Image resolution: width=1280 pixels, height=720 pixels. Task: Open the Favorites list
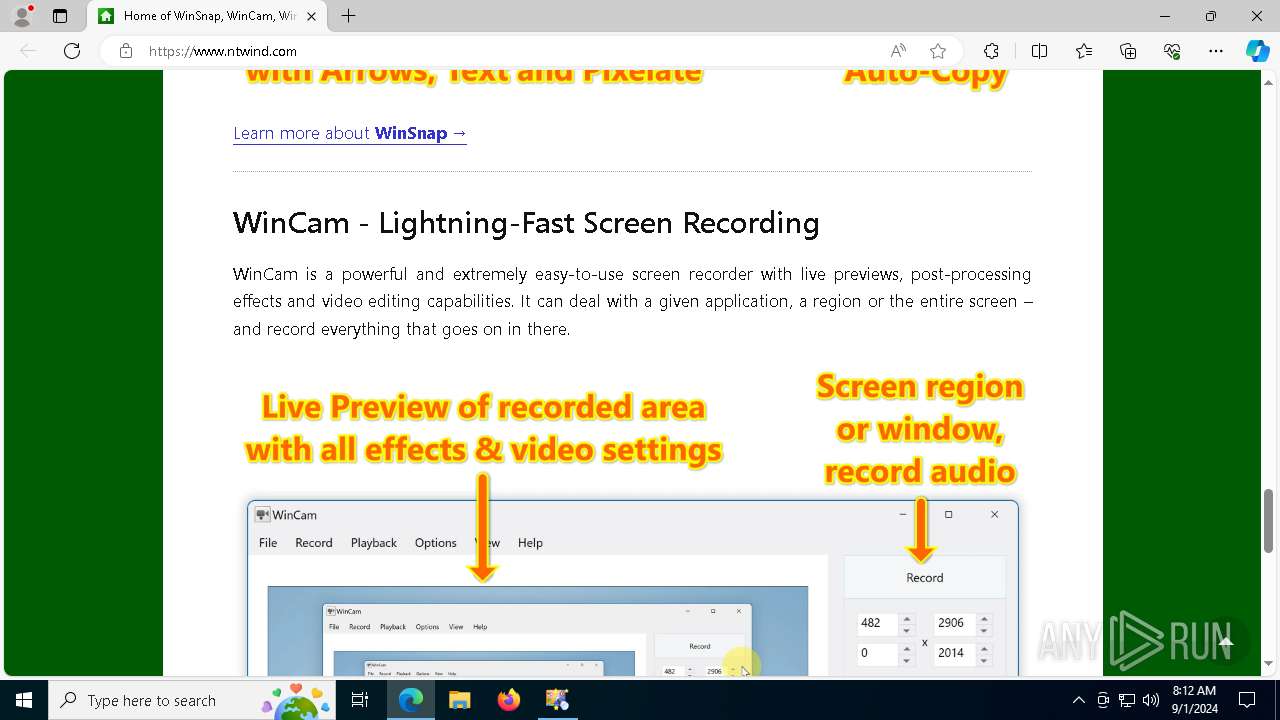1084,51
